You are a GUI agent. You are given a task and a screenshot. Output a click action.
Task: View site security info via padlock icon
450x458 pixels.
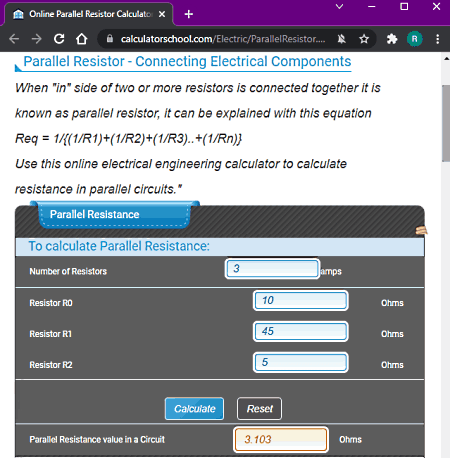point(110,39)
